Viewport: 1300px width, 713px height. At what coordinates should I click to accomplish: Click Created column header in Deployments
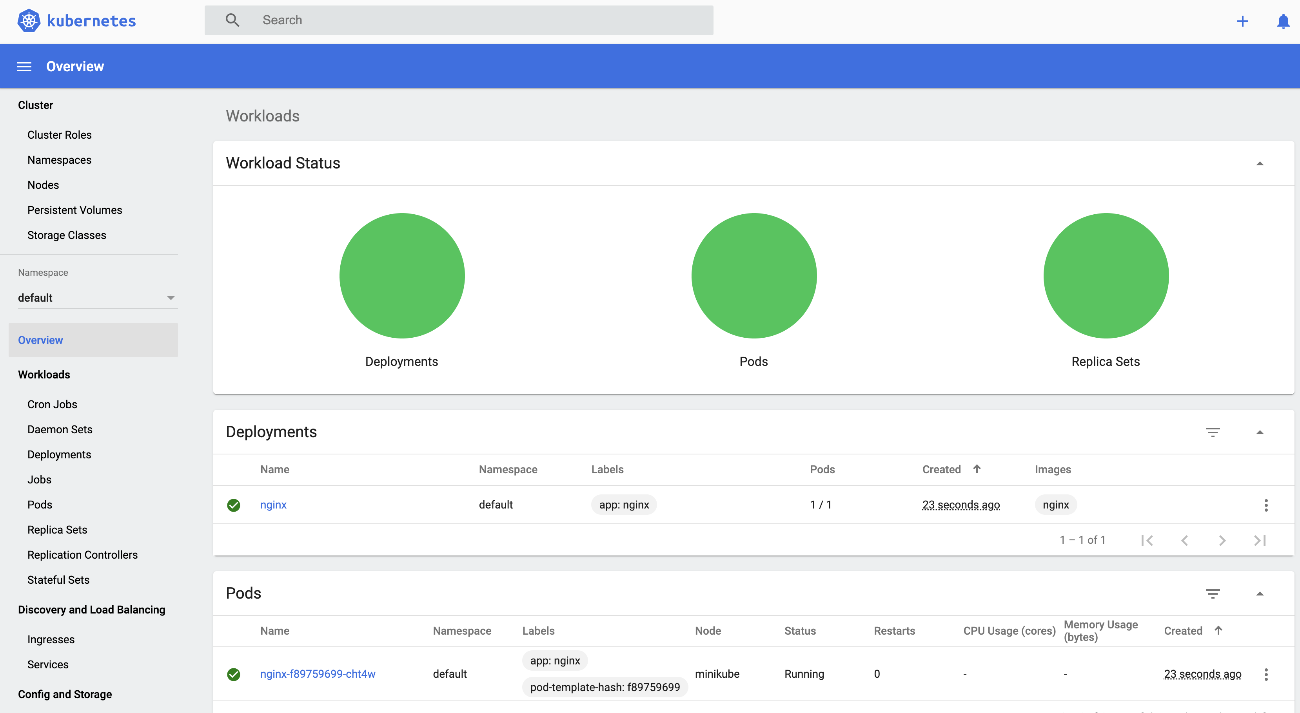[942, 469]
